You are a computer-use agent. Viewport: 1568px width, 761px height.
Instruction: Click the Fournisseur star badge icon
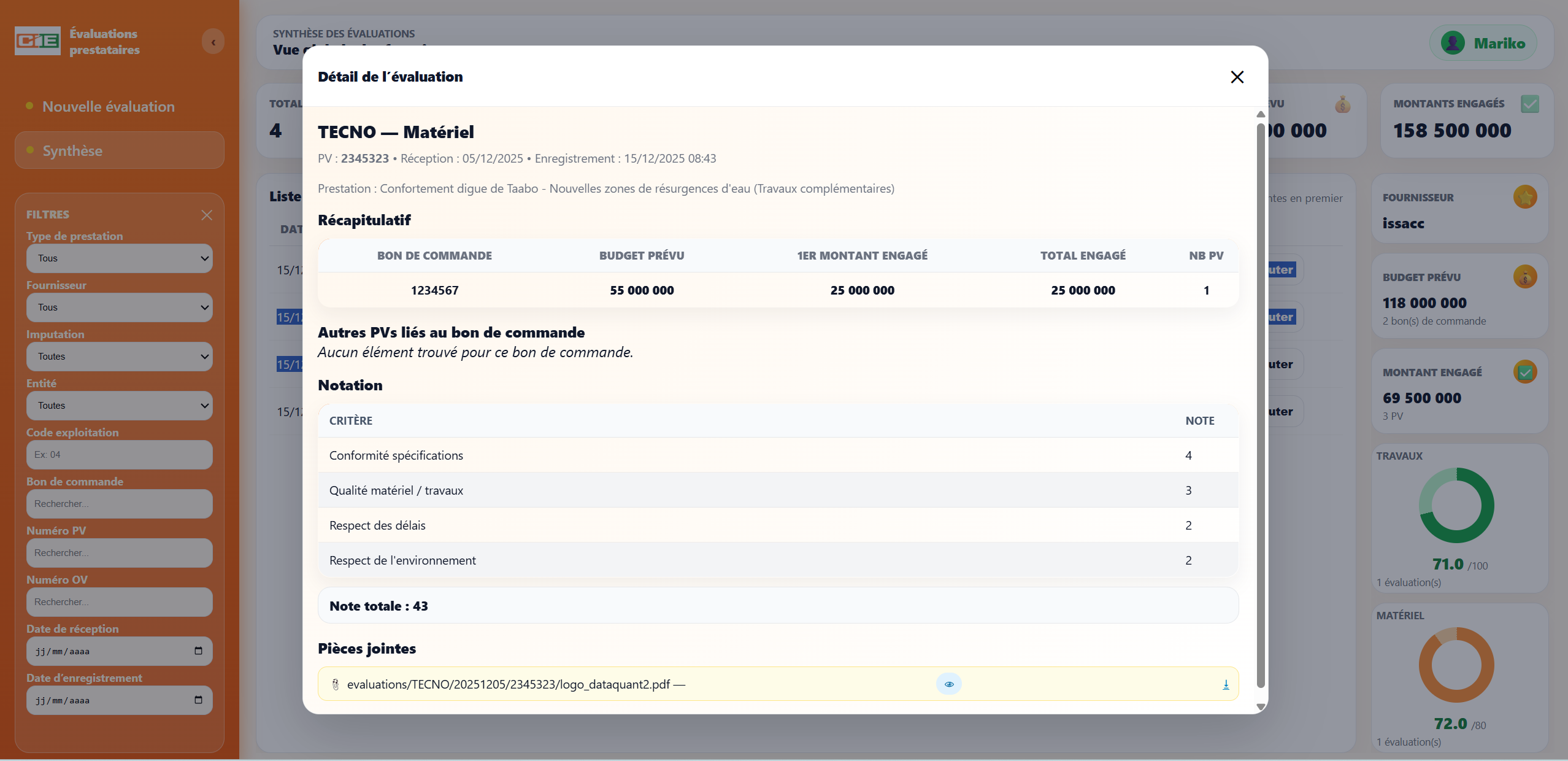[x=1524, y=197]
